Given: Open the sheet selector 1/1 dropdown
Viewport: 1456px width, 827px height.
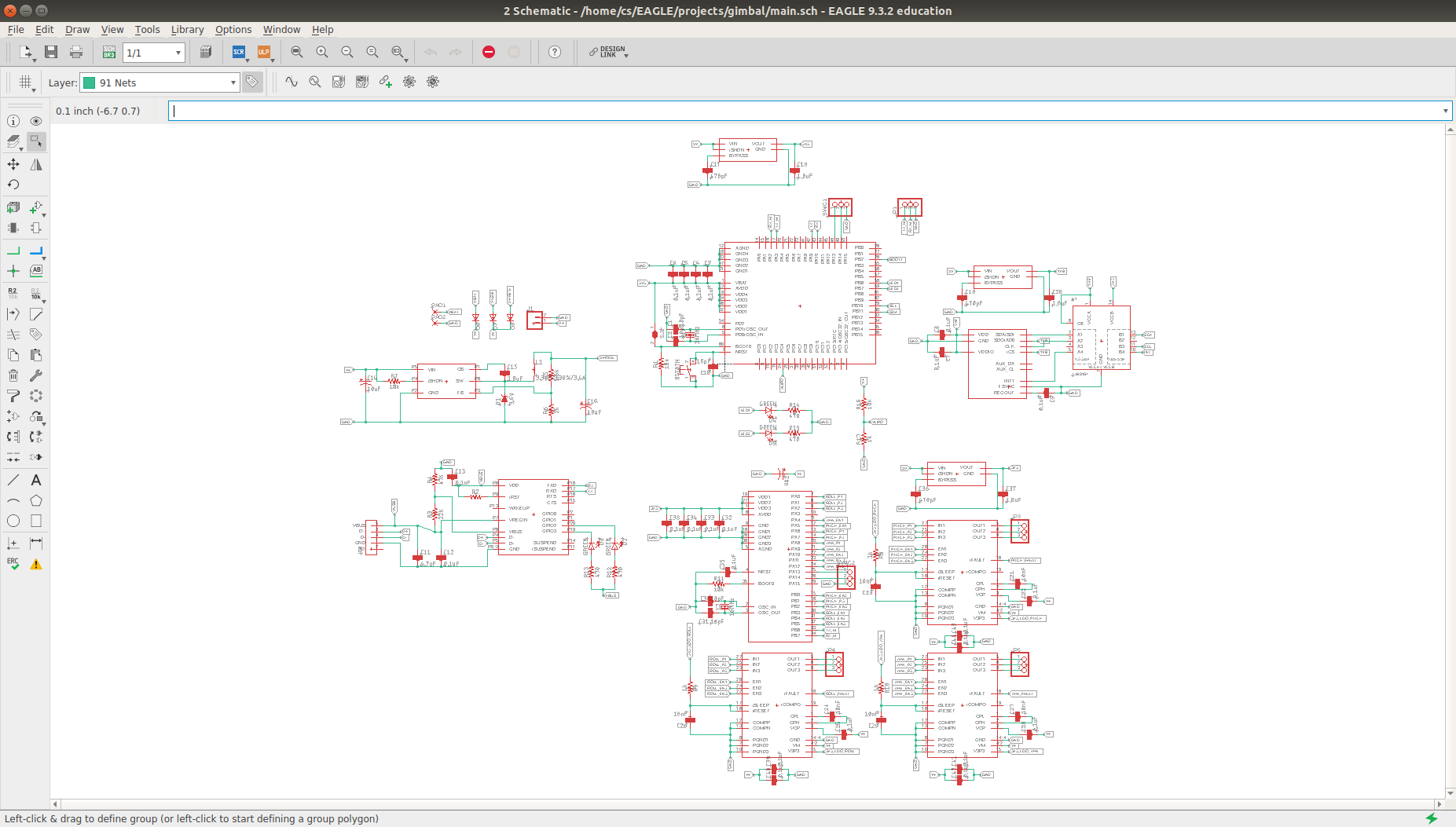Looking at the screenshot, I should coord(154,53).
